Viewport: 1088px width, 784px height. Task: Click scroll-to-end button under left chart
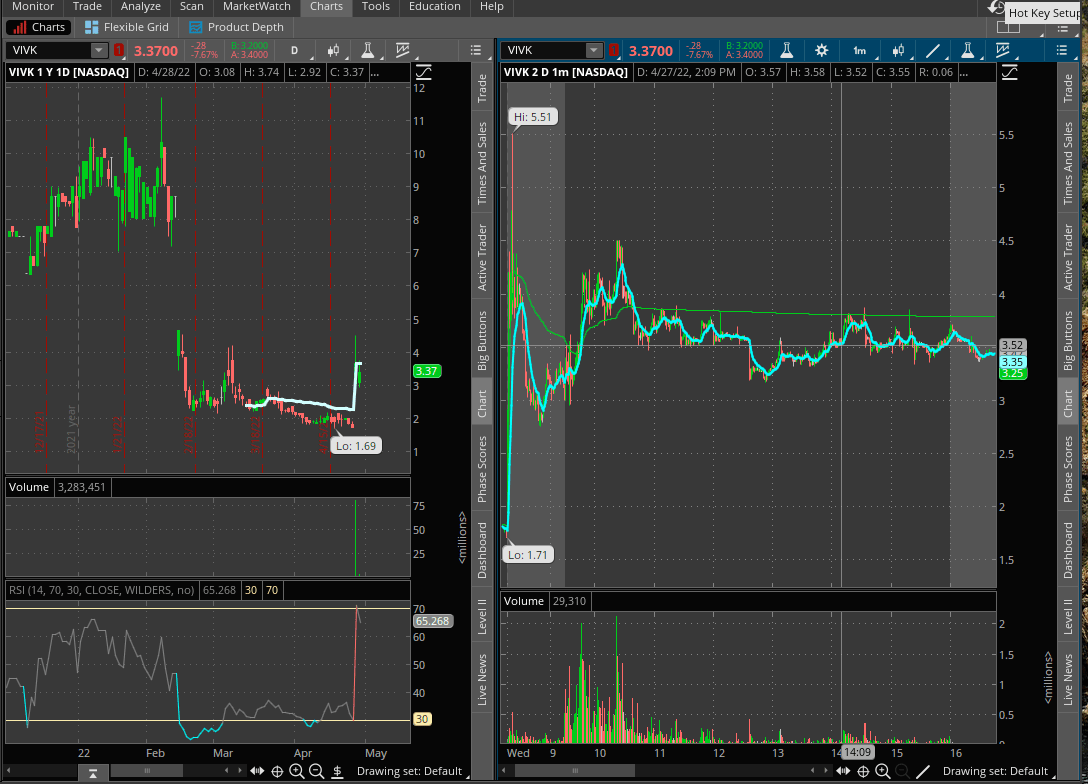click(93, 773)
